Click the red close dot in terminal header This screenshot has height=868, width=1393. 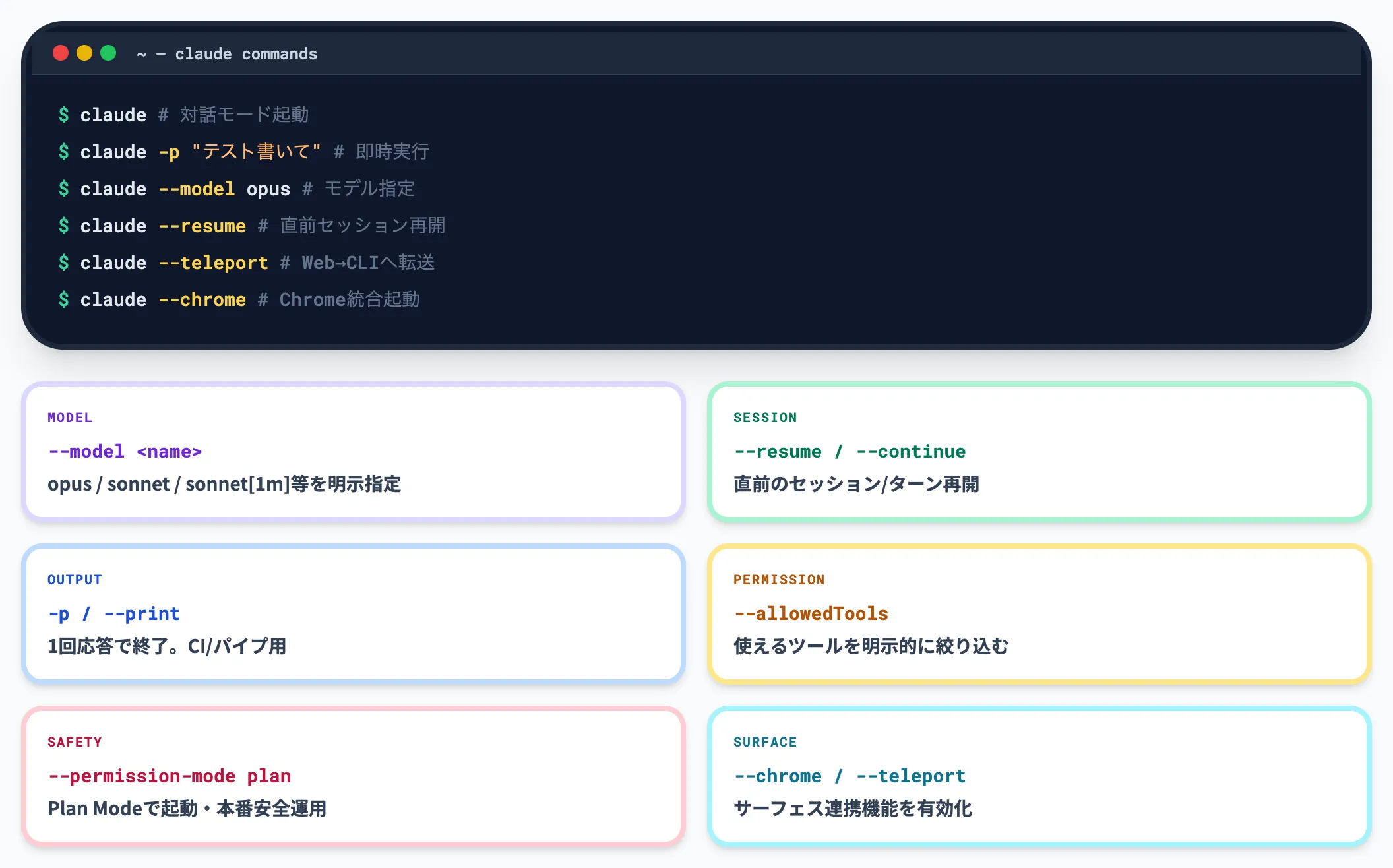pos(61,53)
